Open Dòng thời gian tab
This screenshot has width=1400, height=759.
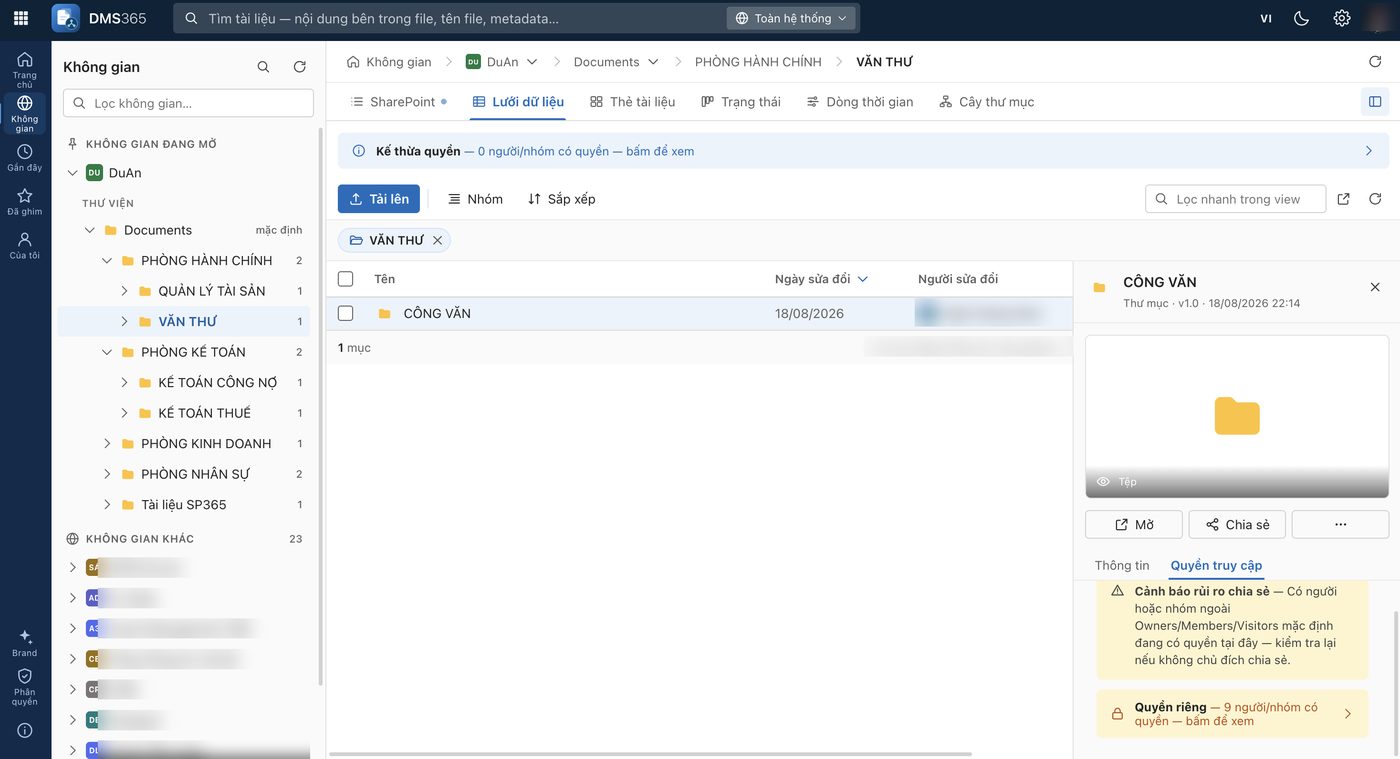(x=860, y=102)
